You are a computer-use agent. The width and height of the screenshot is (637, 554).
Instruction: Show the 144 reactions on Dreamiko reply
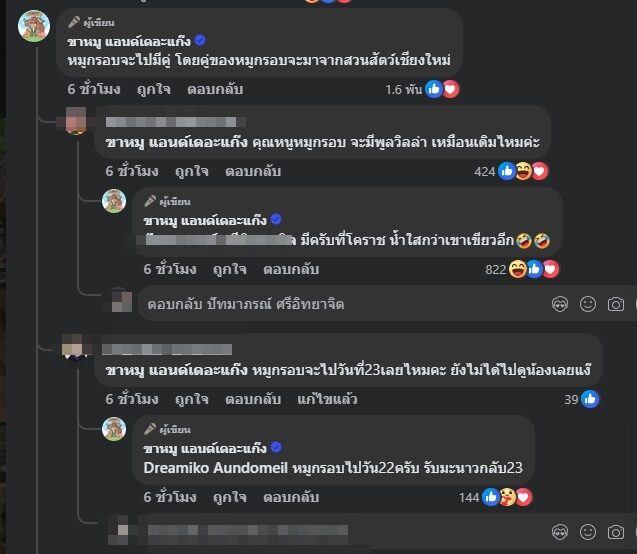[x=495, y=497]
